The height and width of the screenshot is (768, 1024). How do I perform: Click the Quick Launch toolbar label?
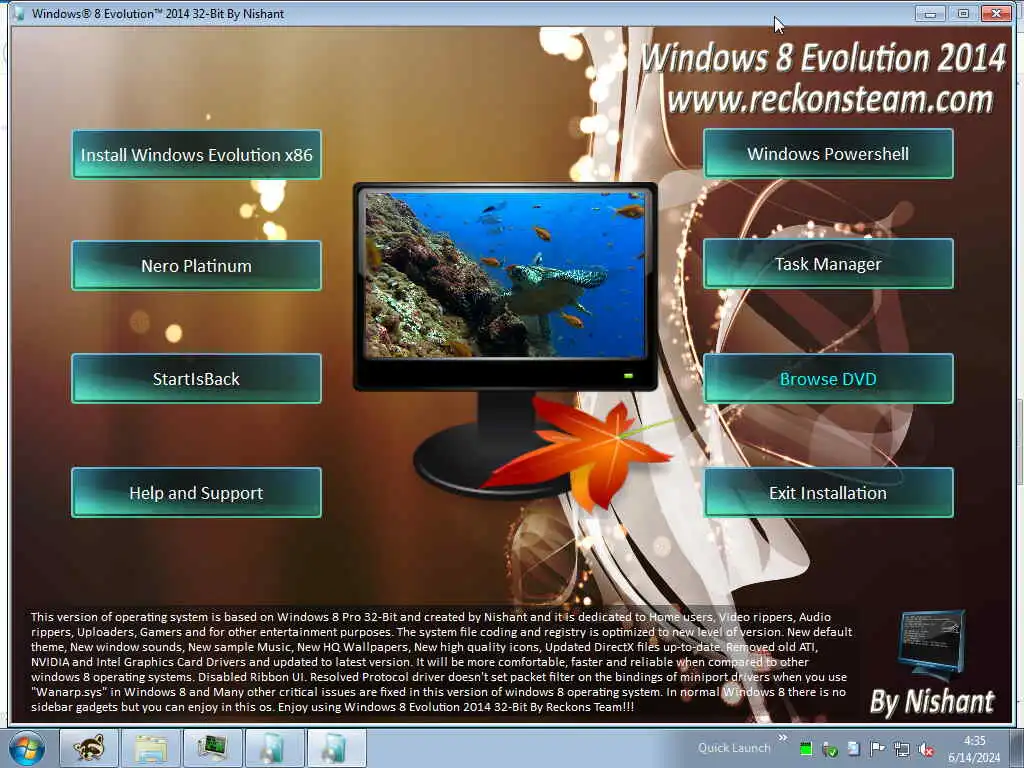click(x=734, y=748)
